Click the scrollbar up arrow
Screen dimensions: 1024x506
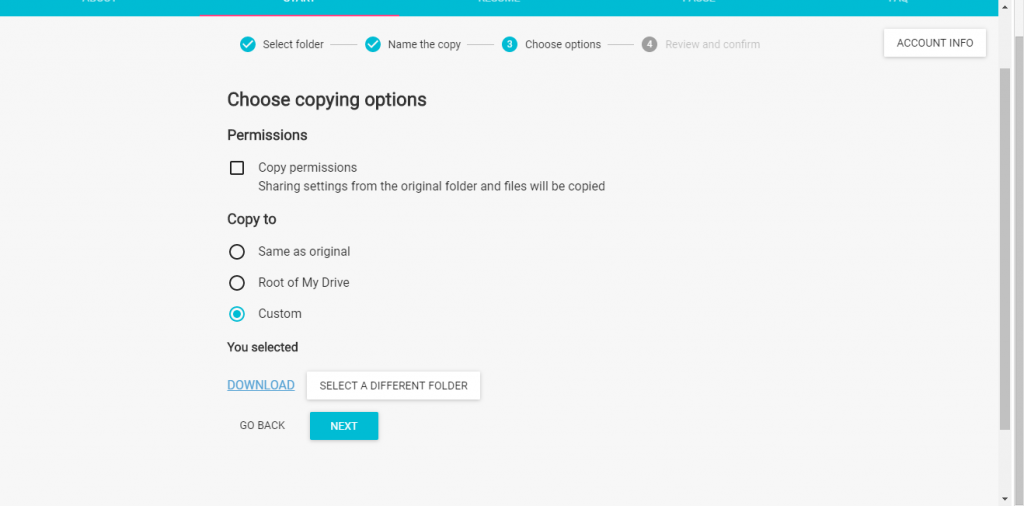1005,5
